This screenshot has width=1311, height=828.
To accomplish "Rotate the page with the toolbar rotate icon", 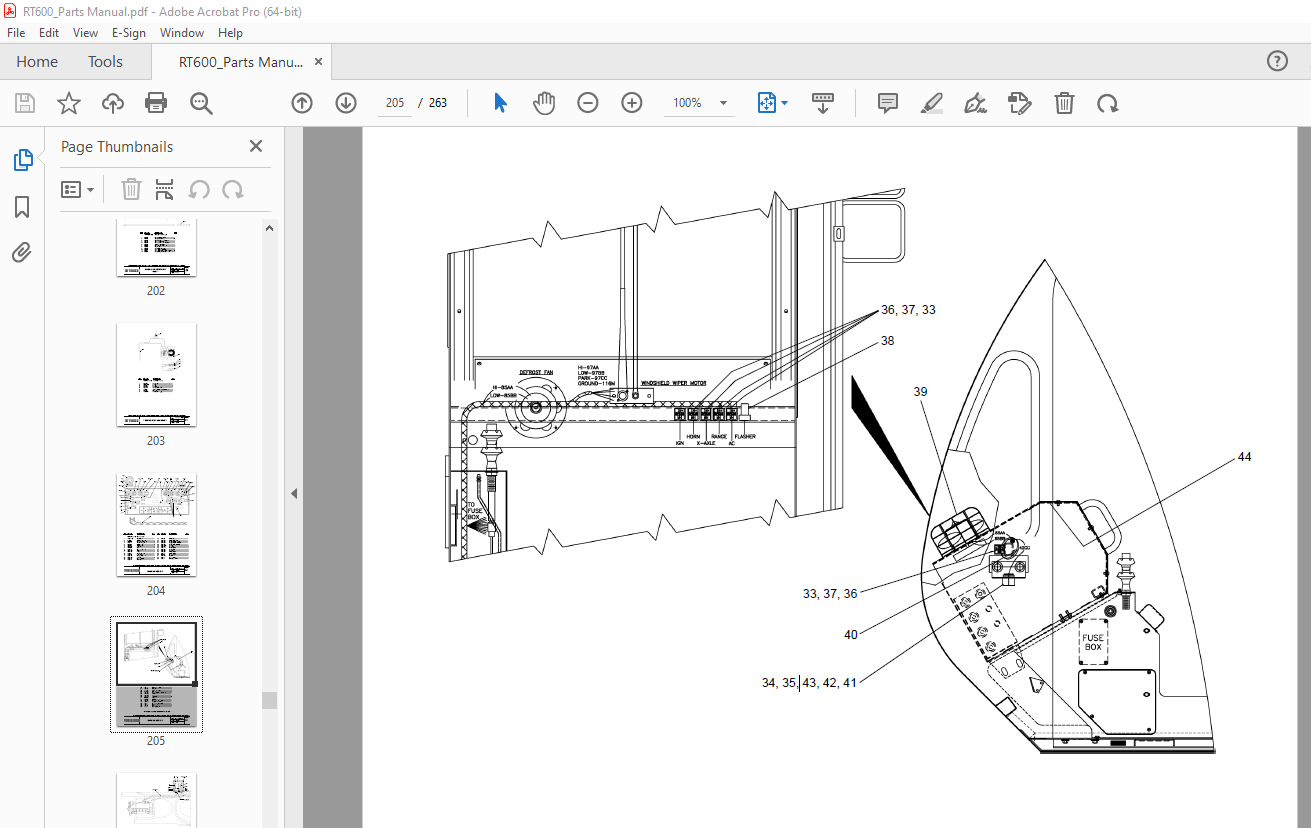I will point(1108,103).
